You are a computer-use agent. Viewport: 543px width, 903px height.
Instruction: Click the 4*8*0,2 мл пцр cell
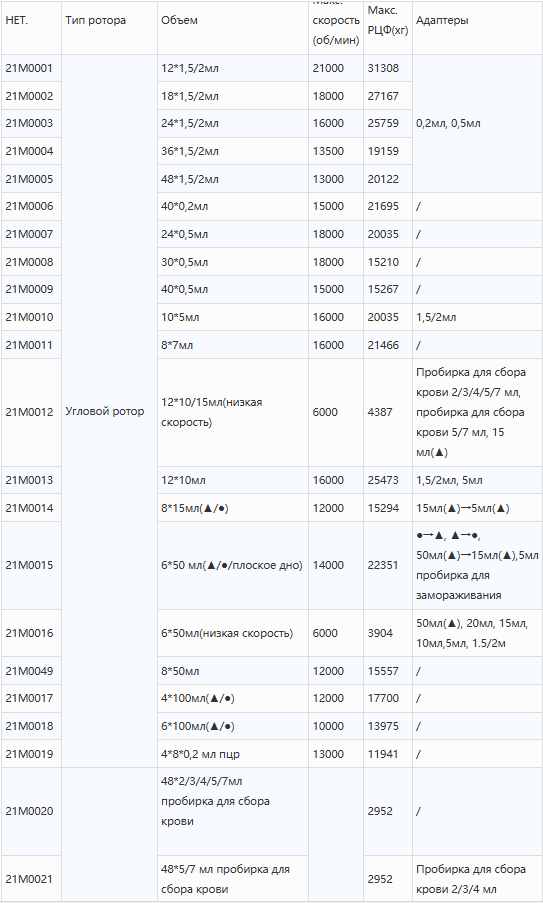pyautogui.click(x=200, y=754)
